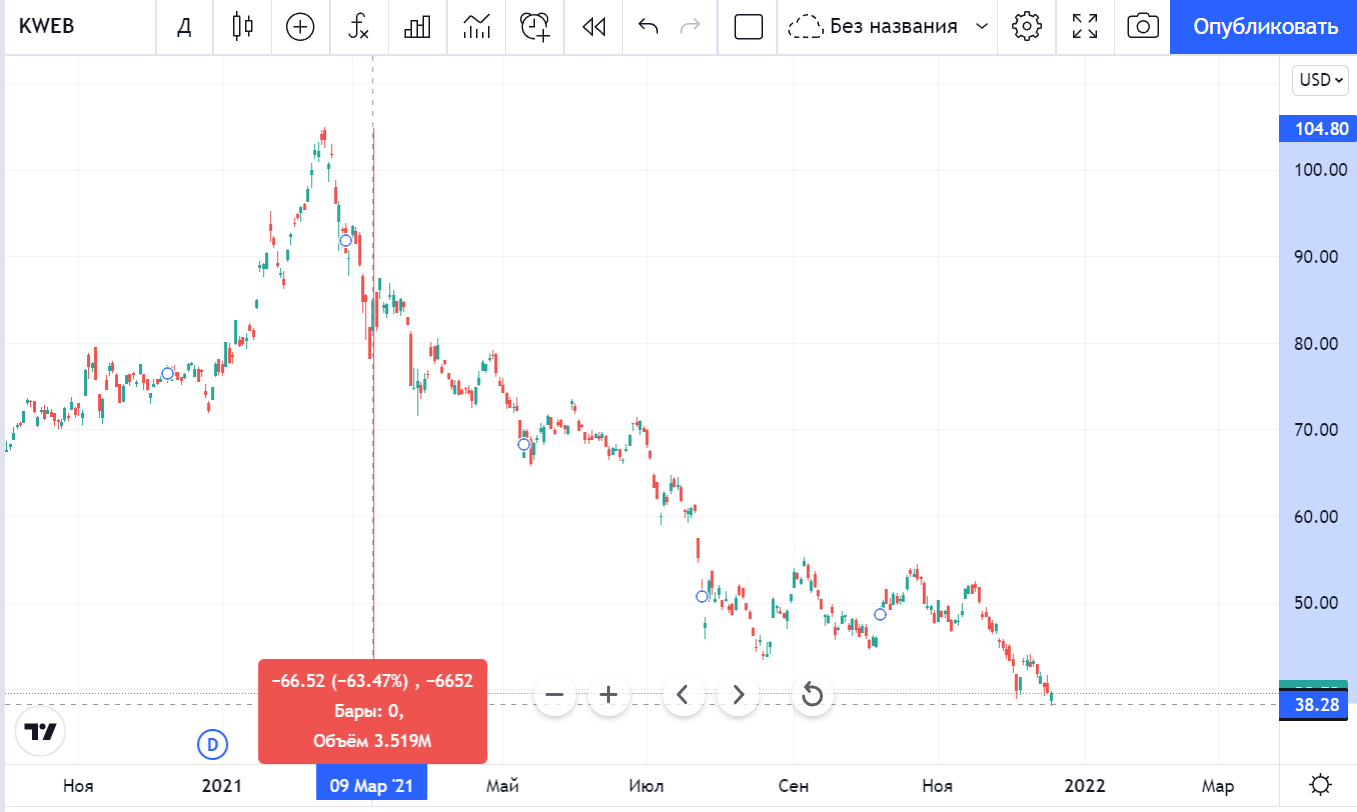Click the circle marker near the 76 price level

[168, 373]
